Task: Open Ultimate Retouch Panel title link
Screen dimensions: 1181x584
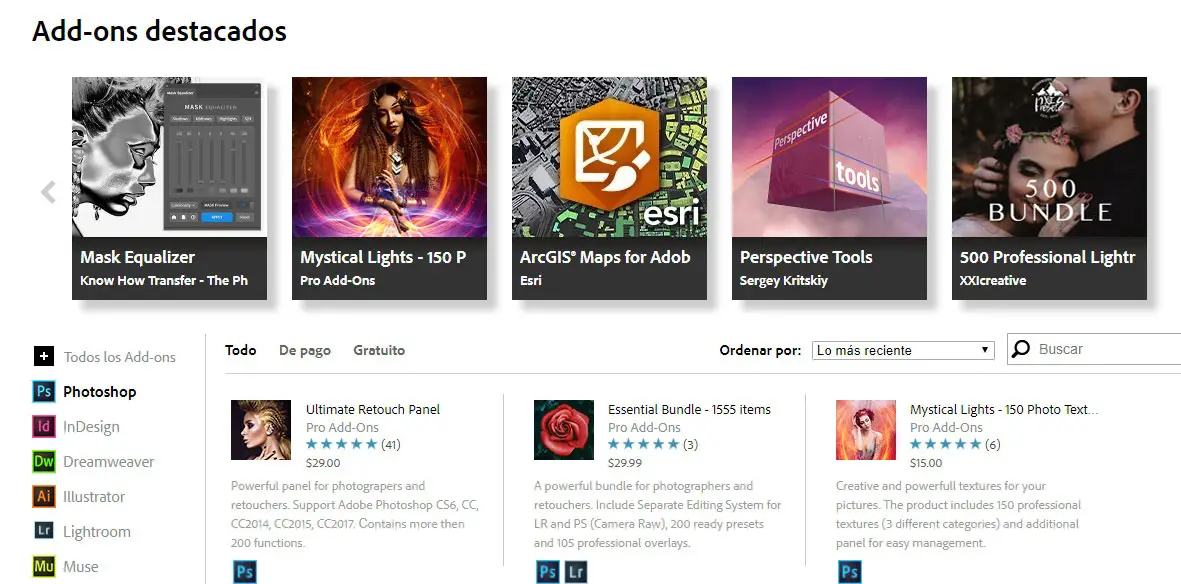Action: (x=373, y=409)
